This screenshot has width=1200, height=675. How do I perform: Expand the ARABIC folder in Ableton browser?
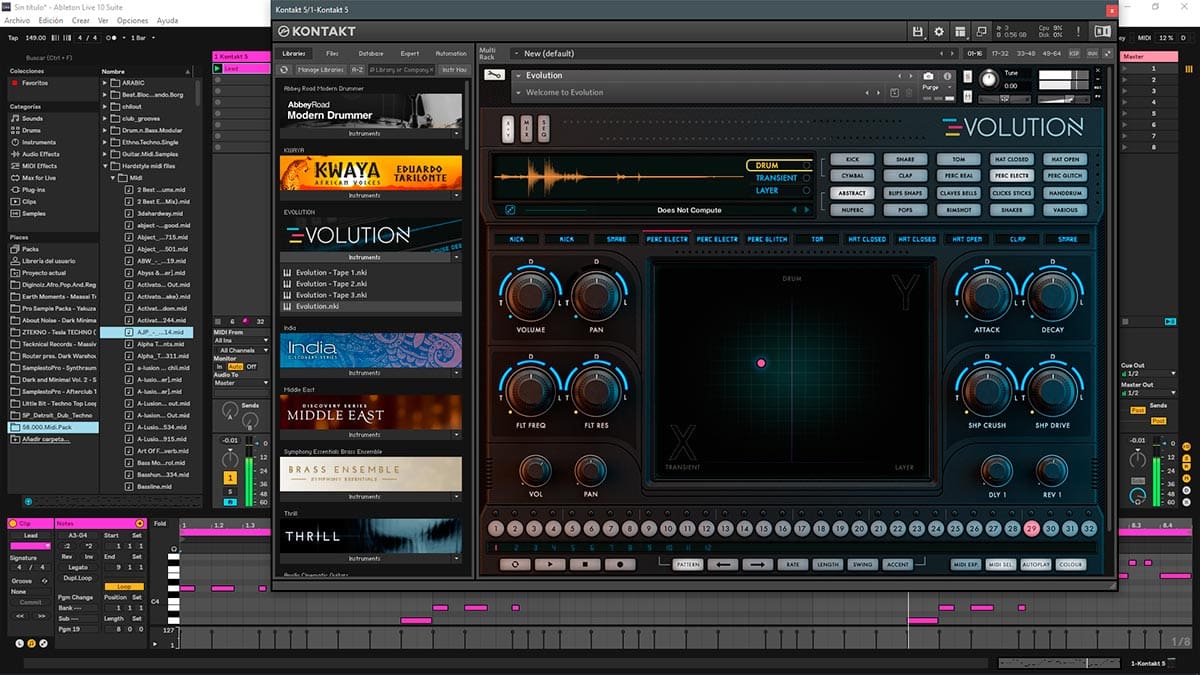click(106, 83)
